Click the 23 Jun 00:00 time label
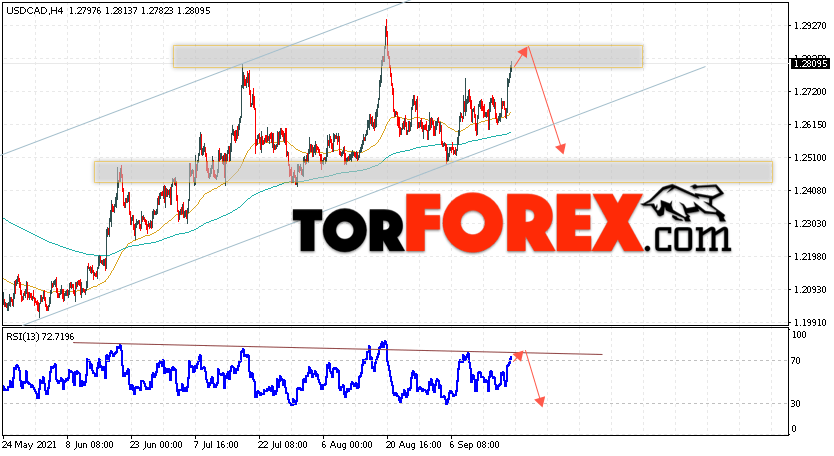Image resolution: width=834 pixels, height=456 pixels. coord(156,445)
